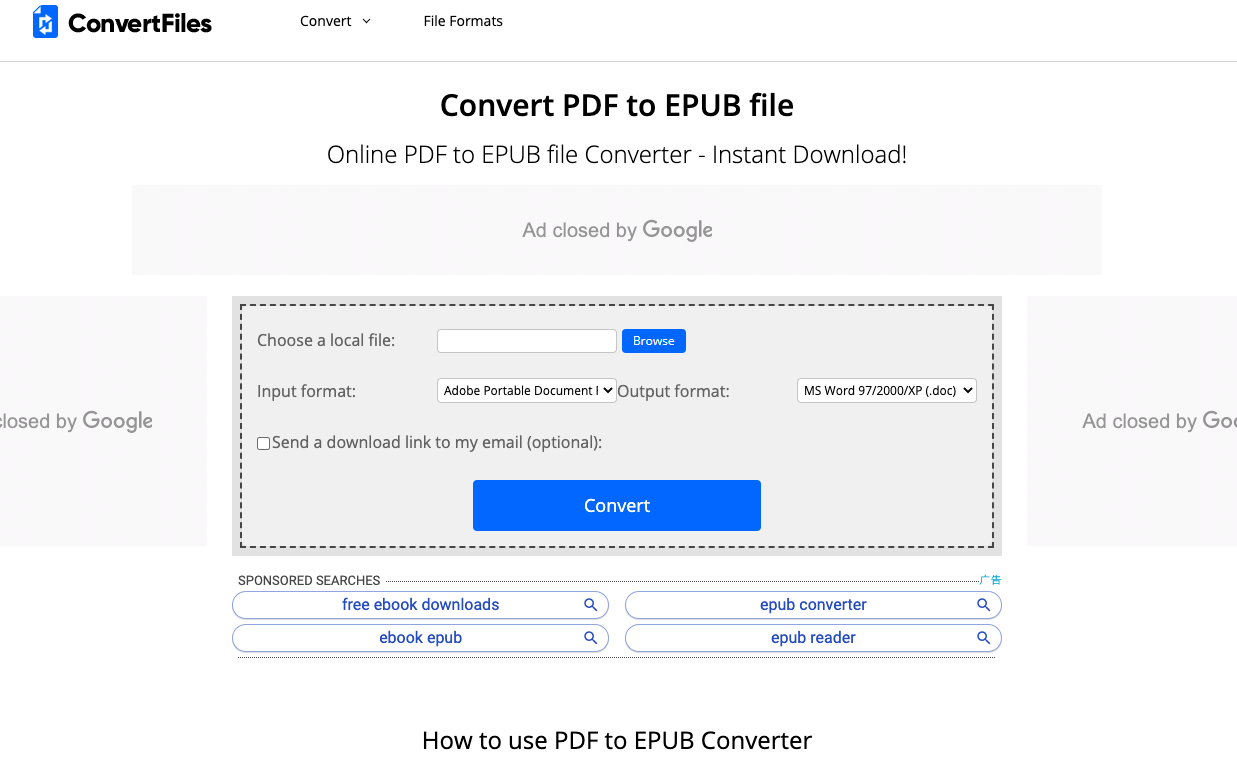Viewport: 1237px width, 762px height.
Task: Open the "free ebook downloads" sponsored link
Action: [420, 604]
